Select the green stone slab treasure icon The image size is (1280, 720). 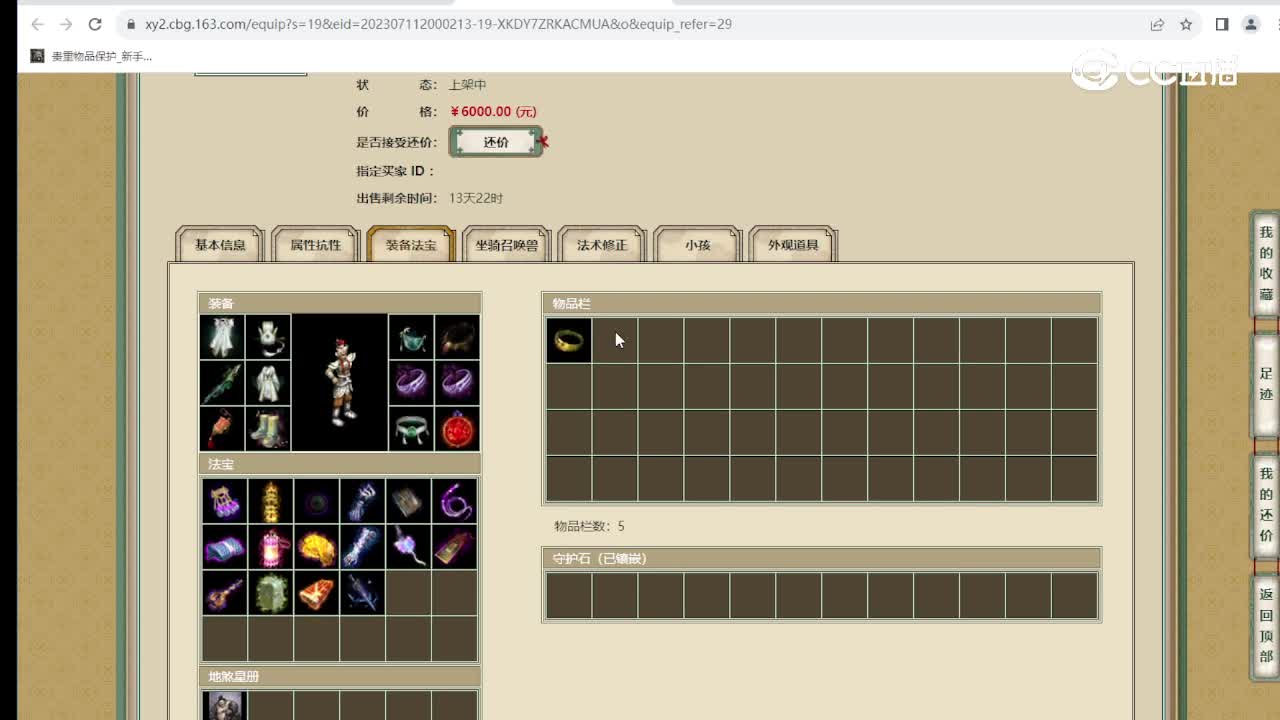point(271,593)
